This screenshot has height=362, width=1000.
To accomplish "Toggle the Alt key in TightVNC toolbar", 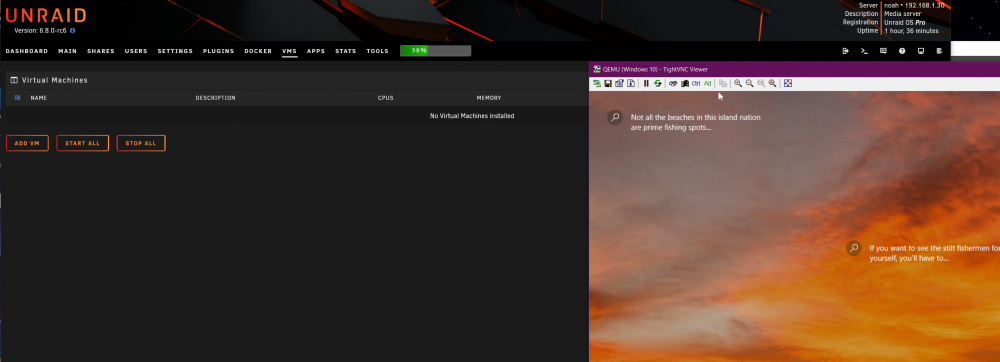I will click(x=707, y=83).
